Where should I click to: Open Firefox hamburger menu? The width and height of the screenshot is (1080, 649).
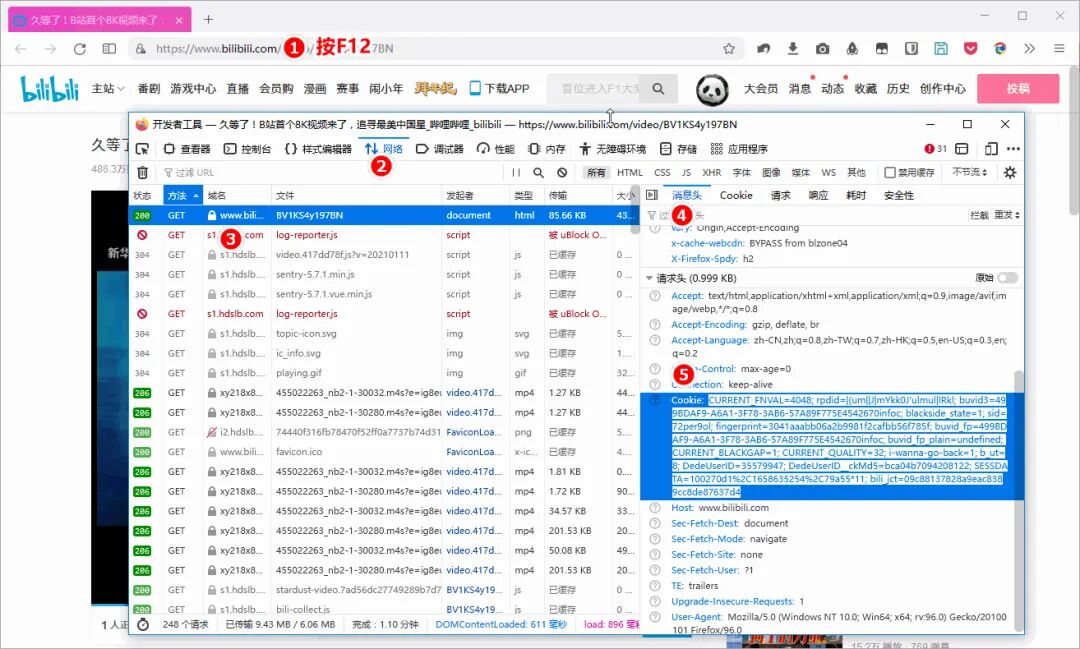click(x=1059, y=48)
